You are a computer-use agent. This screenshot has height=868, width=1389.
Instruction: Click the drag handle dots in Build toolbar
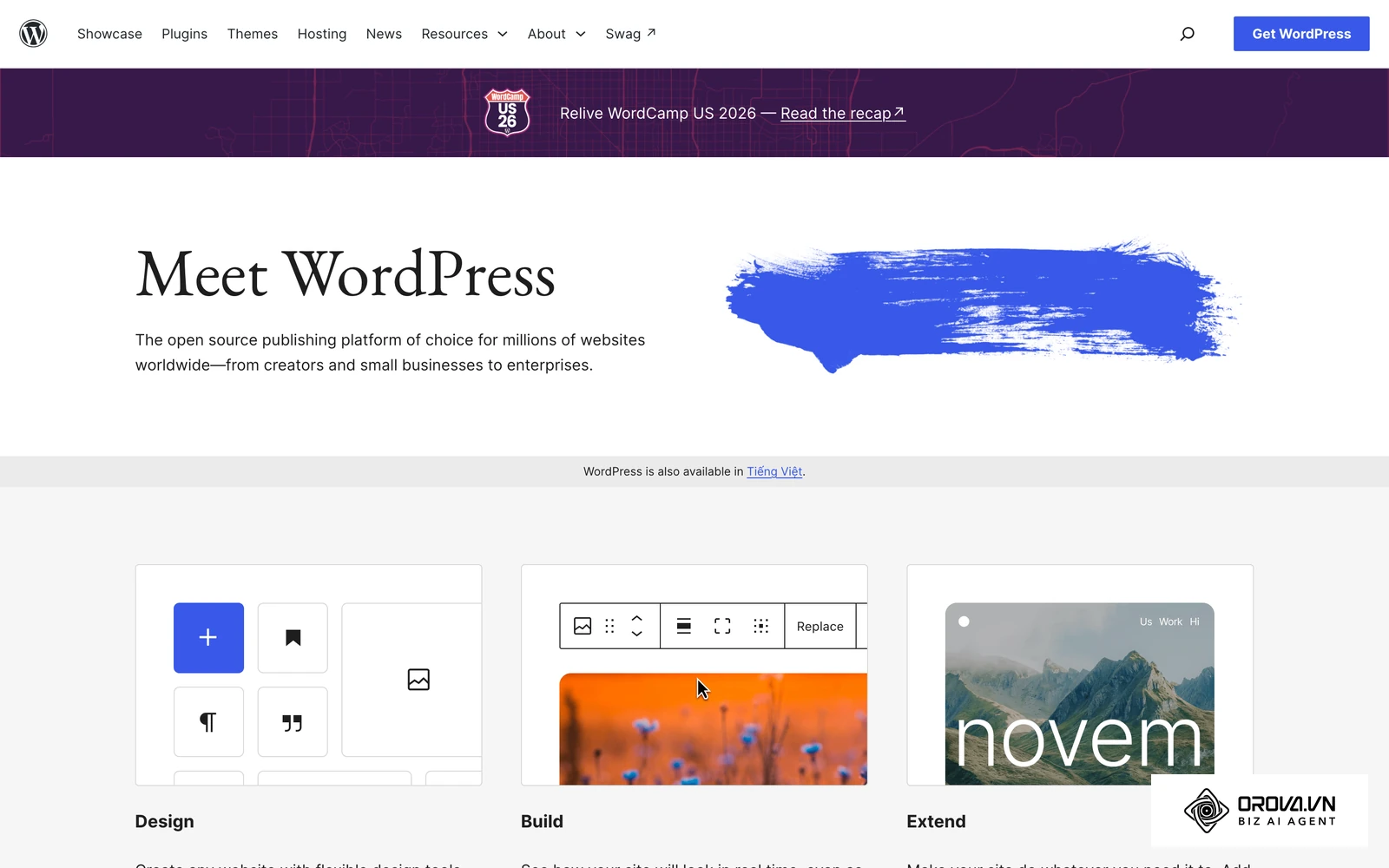pyautogui.click(x=609, y=626)
